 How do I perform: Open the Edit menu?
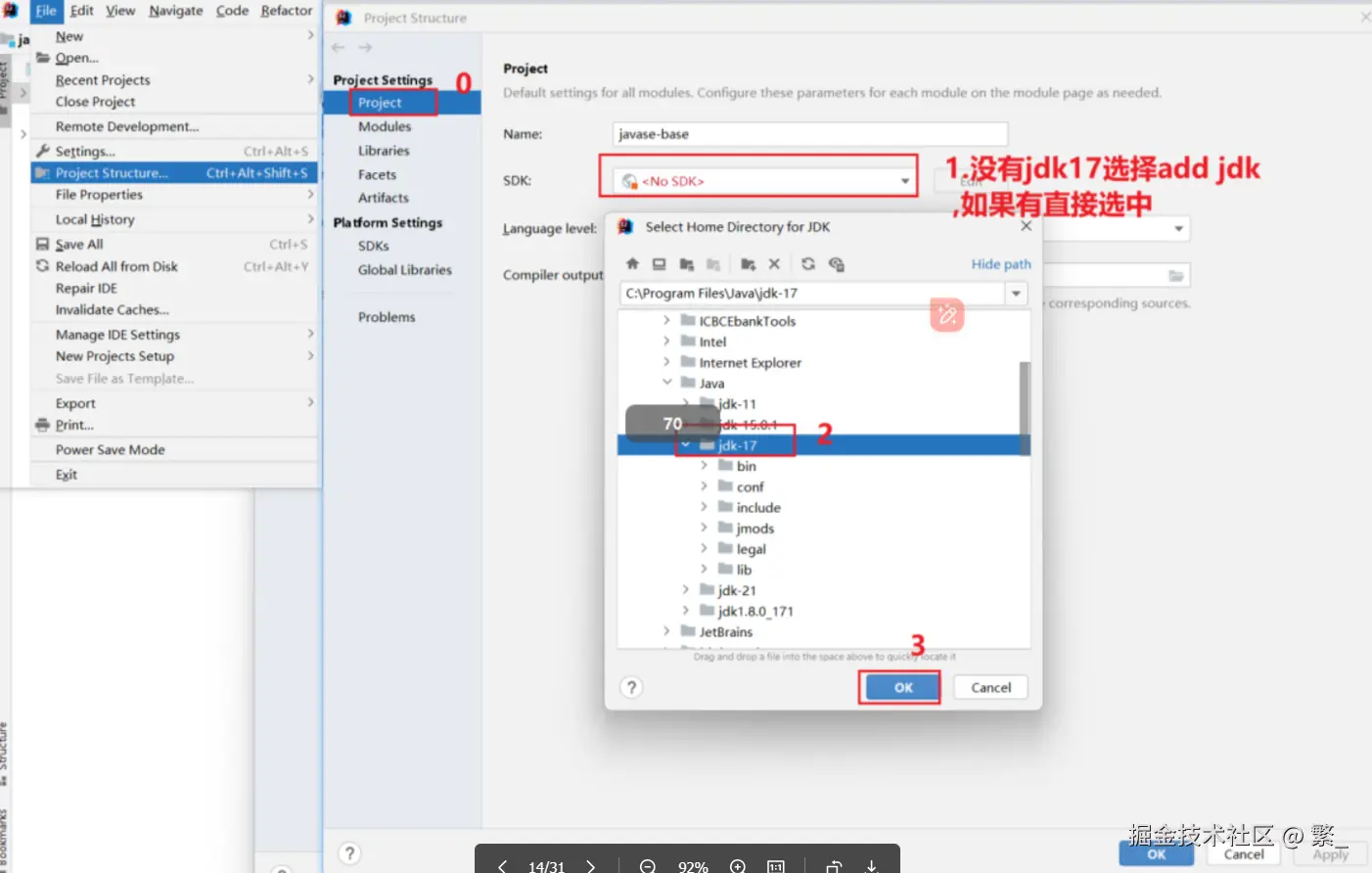coord(82,11)
